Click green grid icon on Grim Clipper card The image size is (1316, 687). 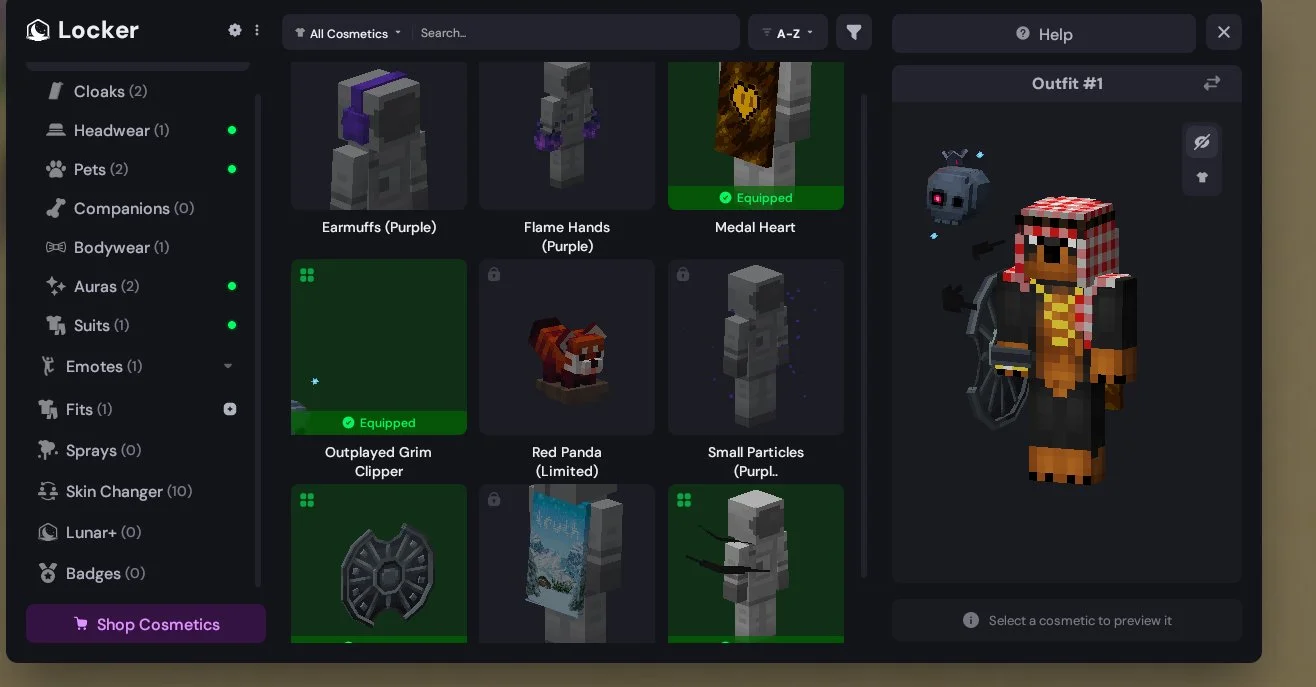click(306, 275)
